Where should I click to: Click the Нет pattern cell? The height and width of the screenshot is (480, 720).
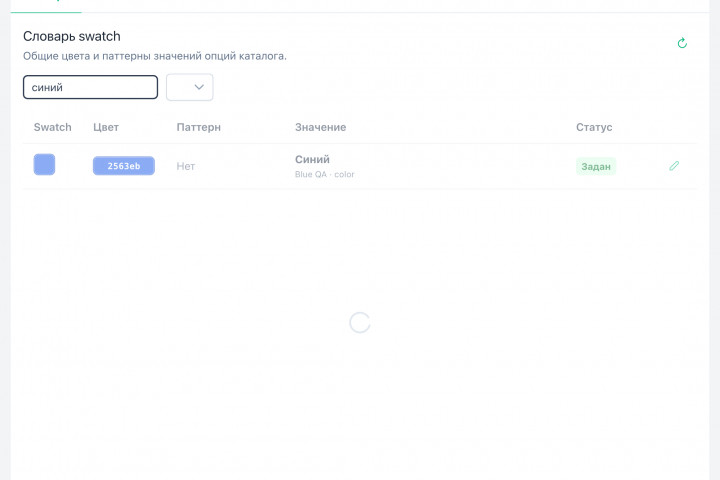coord(186,166)
